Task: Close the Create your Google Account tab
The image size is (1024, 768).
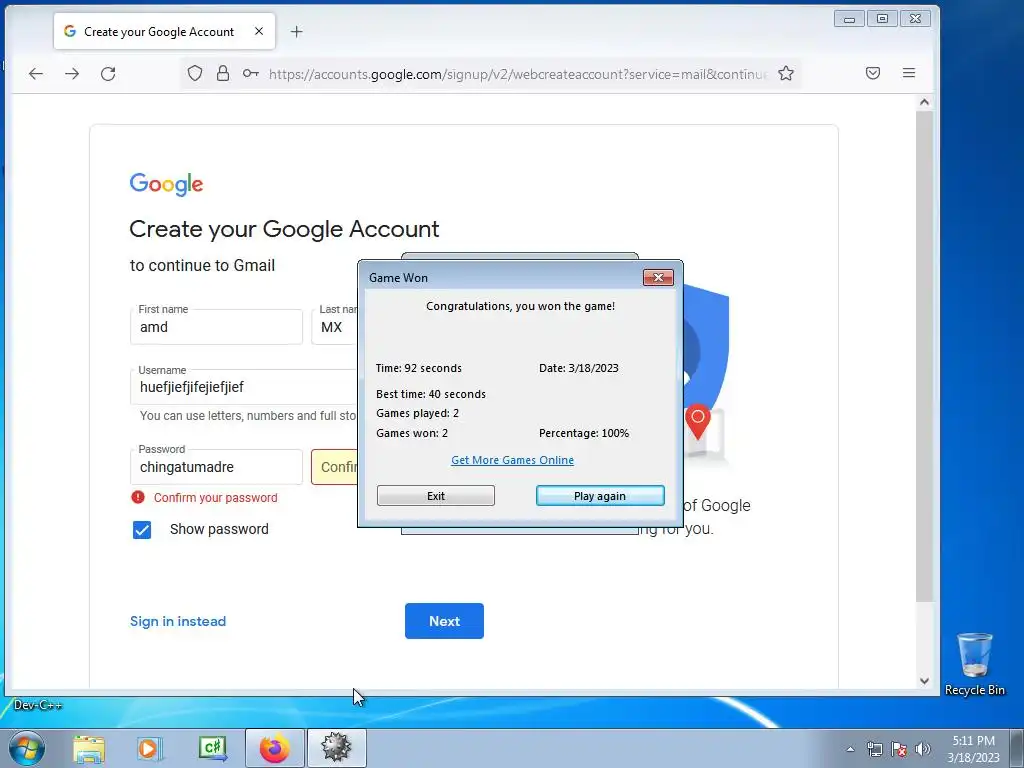Action: [x=259, y=31]
